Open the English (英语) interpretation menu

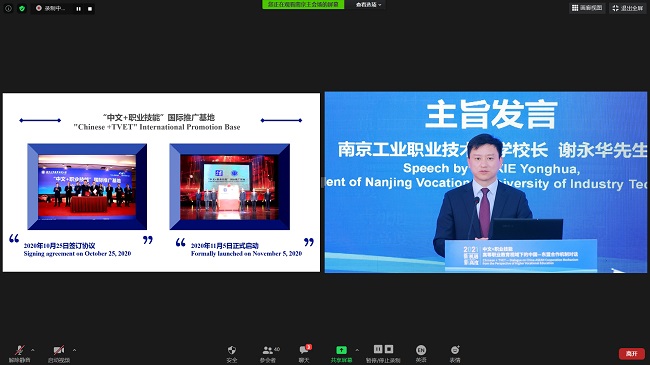pyautogui.click(x=421, y=354)
